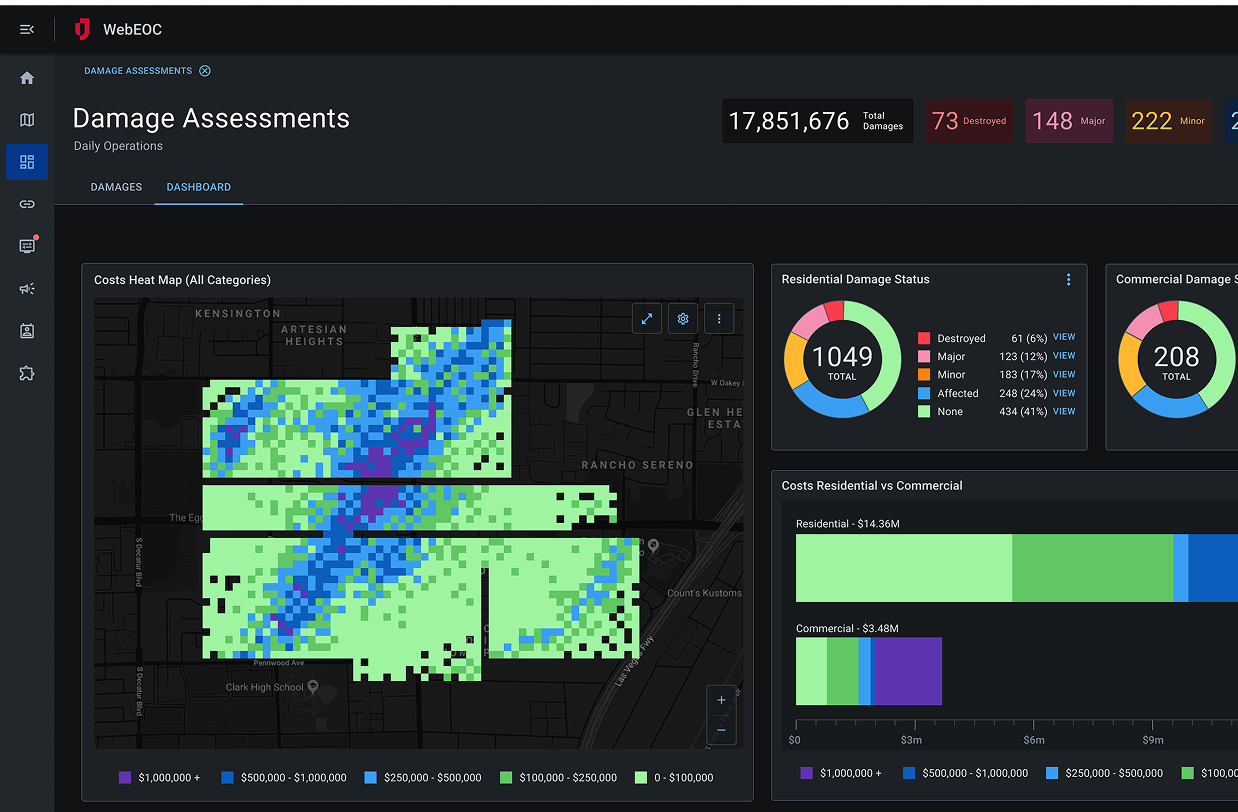Screen dimensions: 1238x812
Task: Switch to the Damages tab
Action: (116, 187)
